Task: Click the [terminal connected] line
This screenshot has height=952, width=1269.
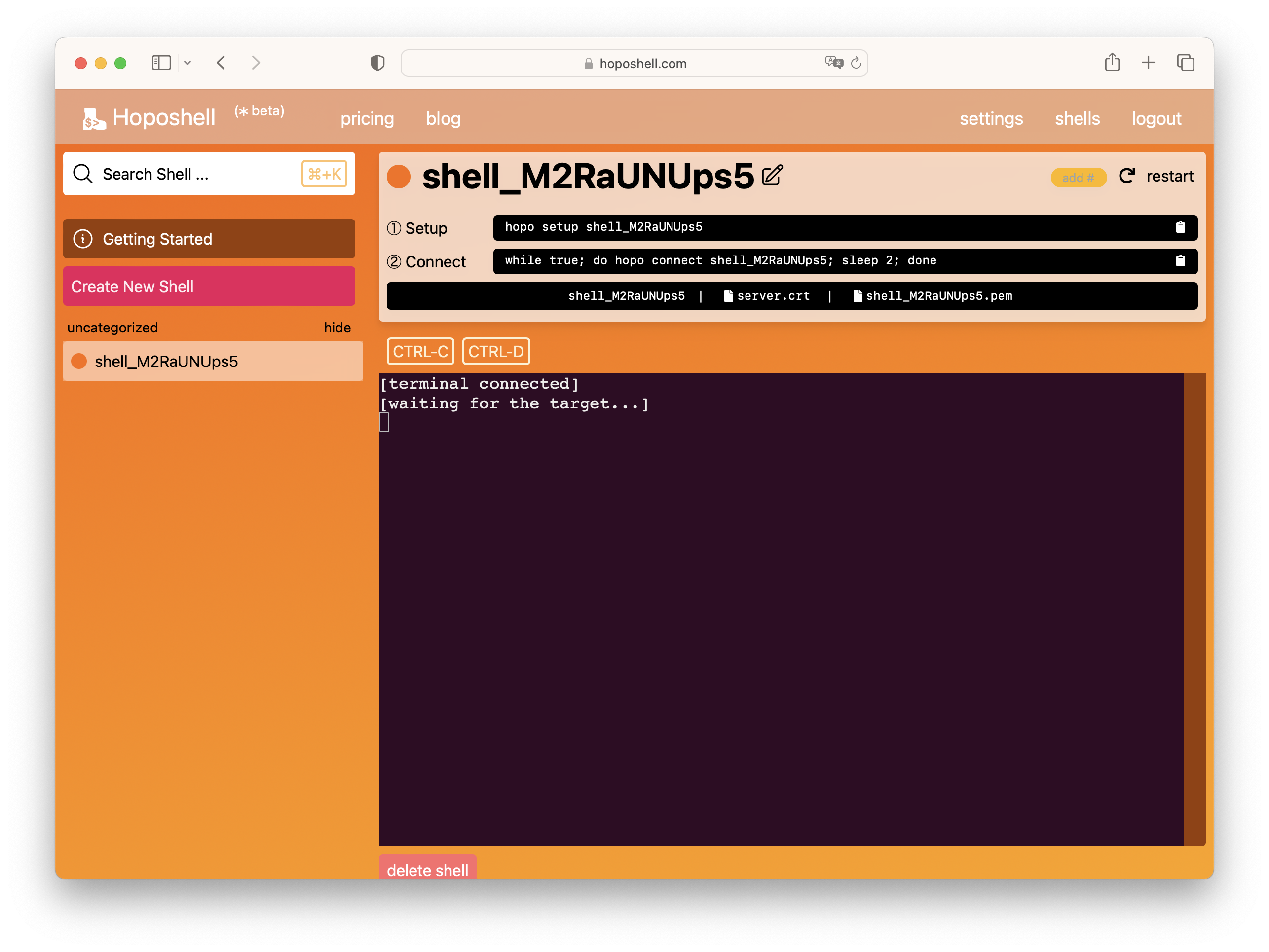Action: coord(480,383)
